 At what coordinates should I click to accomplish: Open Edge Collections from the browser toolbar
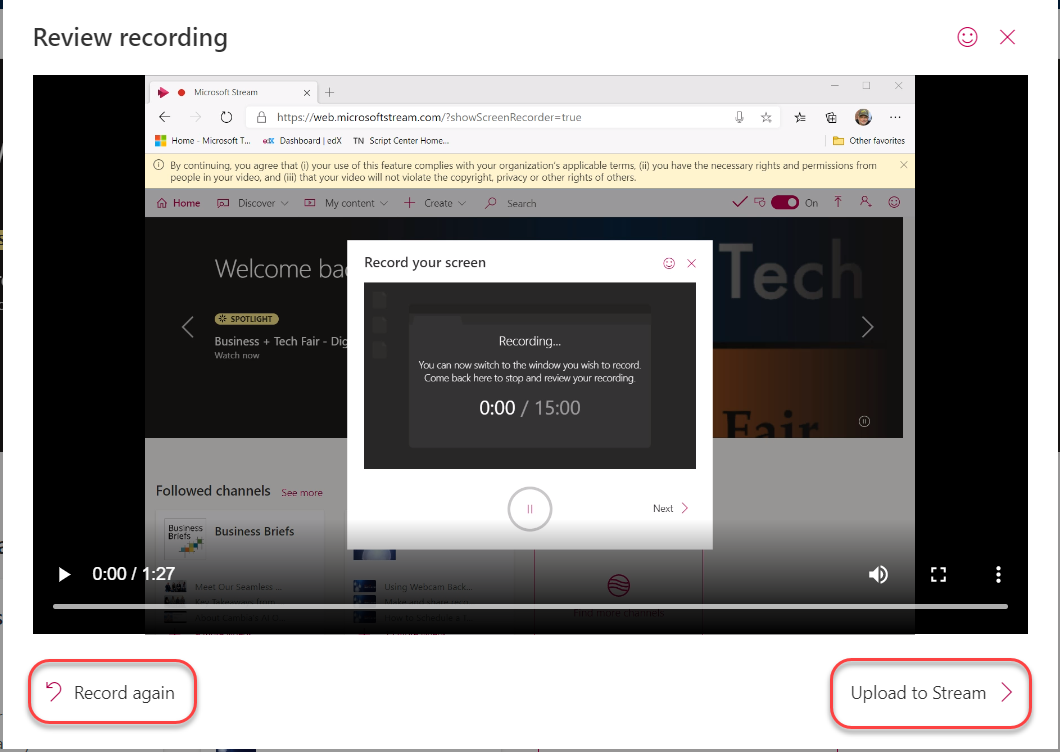tap(830, 116)
